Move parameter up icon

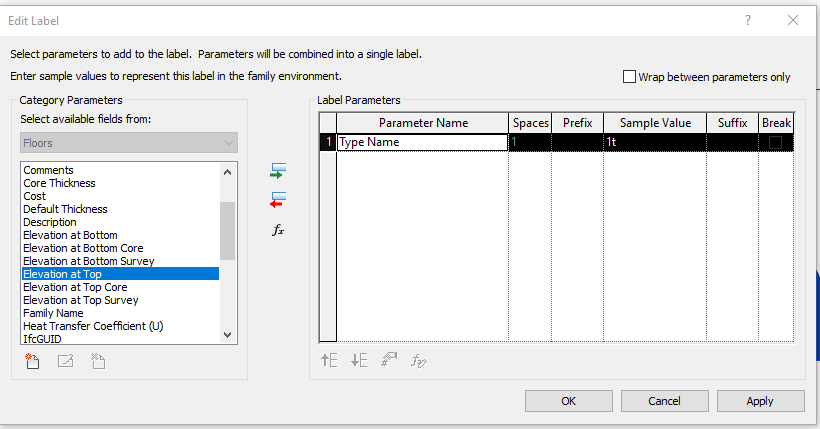[x=329, y=360]
